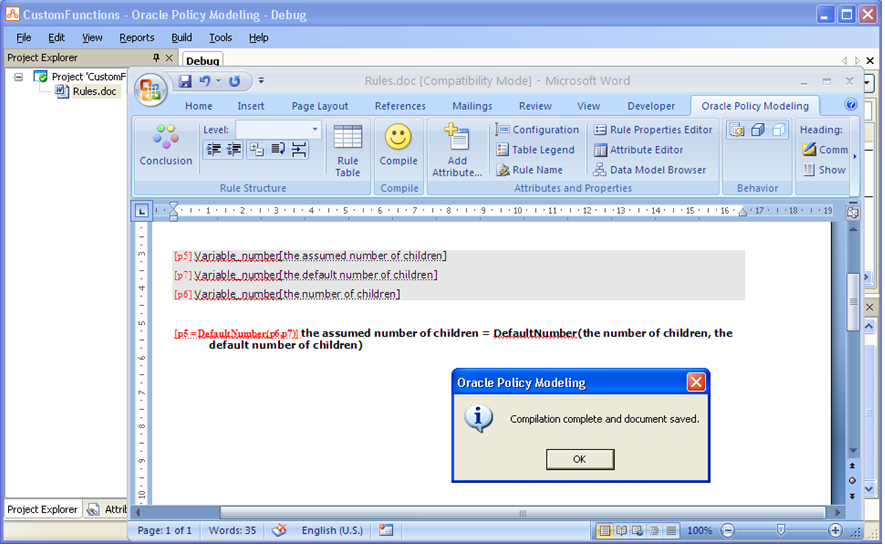Screen dimensions: 885x548
Task: Click the Undo arrow in Word toolbar
Action: [205, 81]
